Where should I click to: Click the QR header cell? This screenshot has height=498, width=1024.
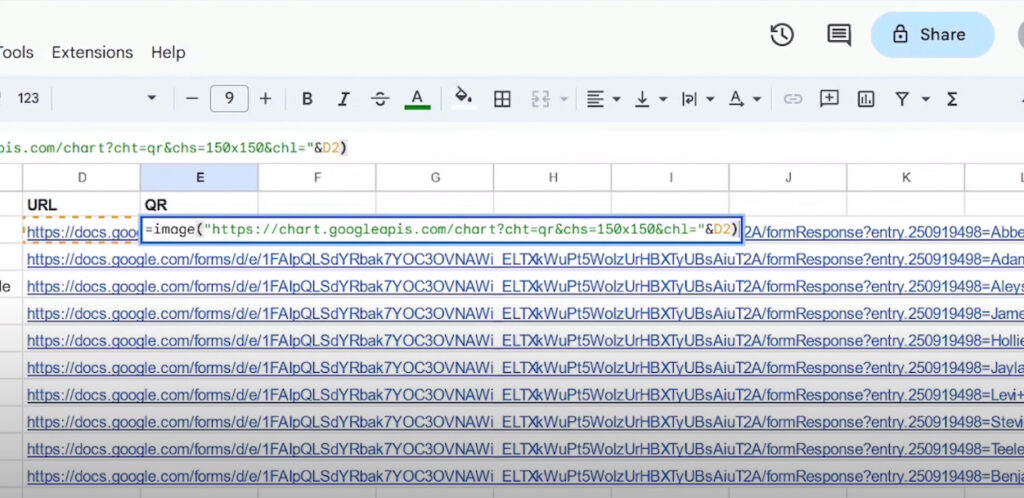[x=199, y=205]
